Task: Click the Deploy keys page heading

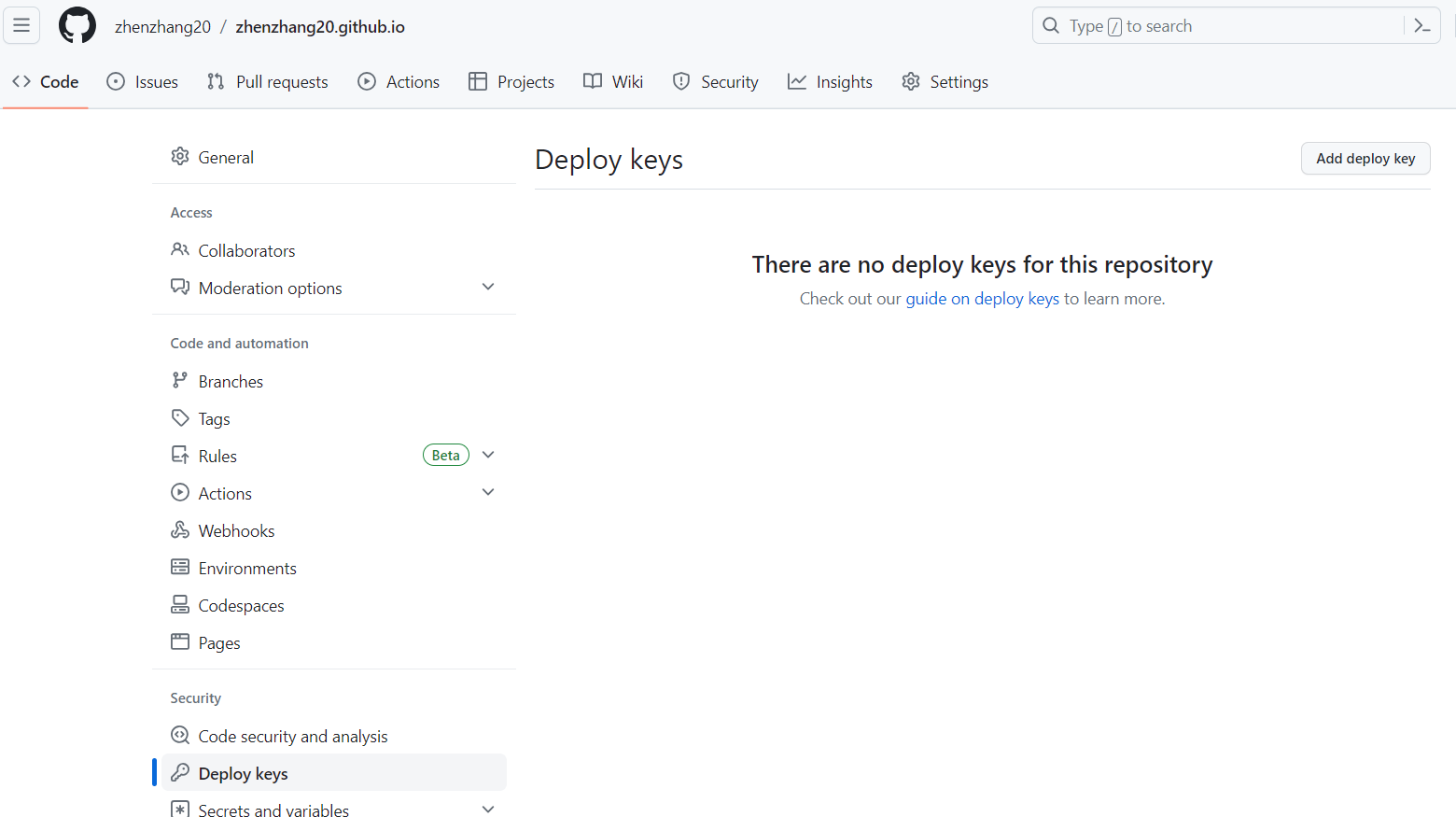Action: [609, 160]
